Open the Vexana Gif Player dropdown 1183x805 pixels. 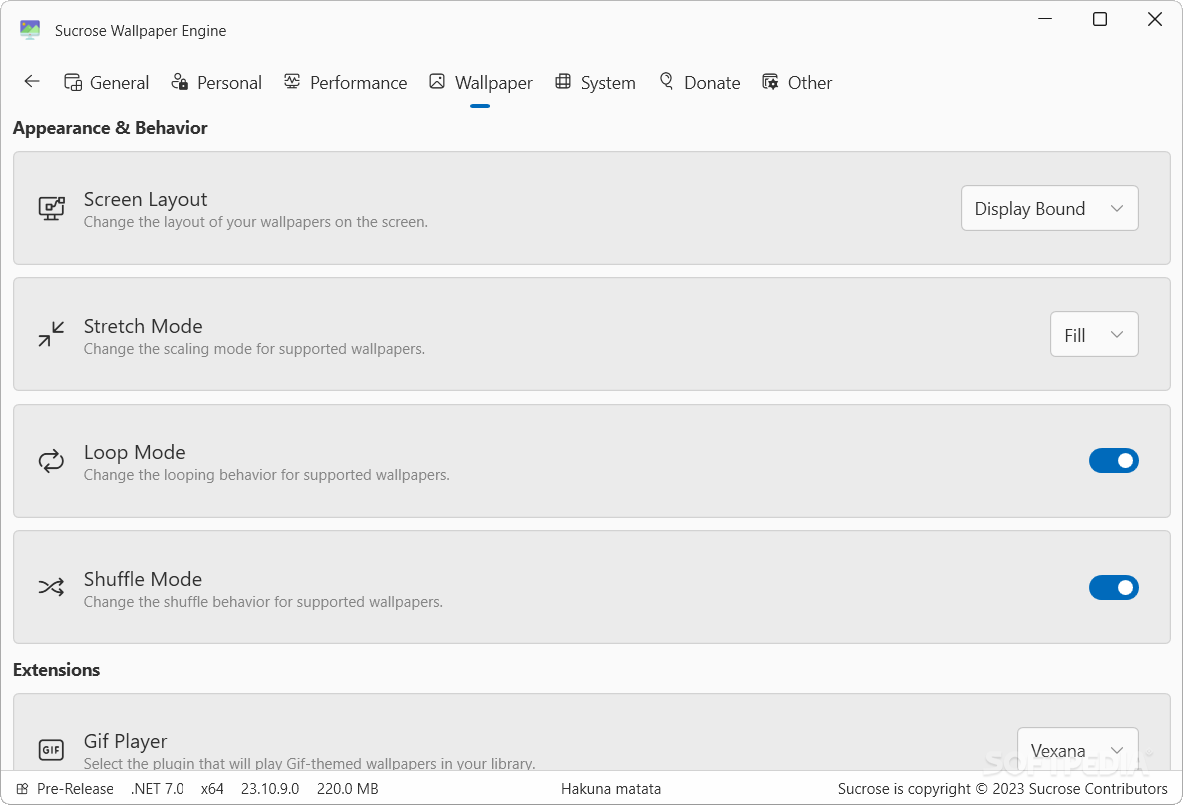pos(1077,749)
